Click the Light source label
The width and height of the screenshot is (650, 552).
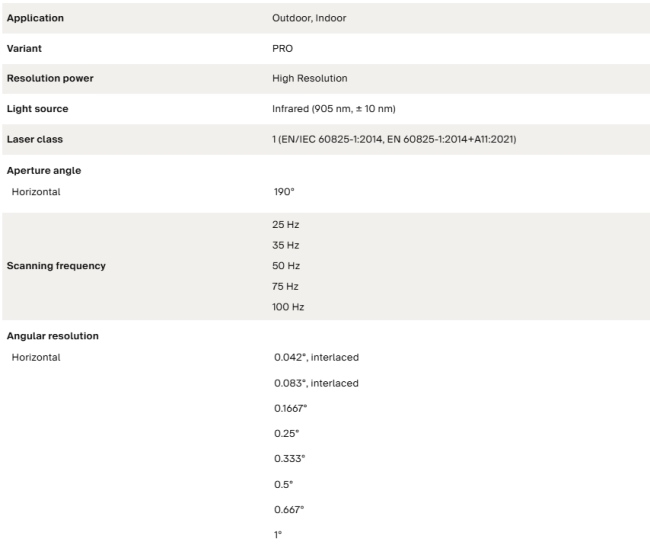coord(37,109)
